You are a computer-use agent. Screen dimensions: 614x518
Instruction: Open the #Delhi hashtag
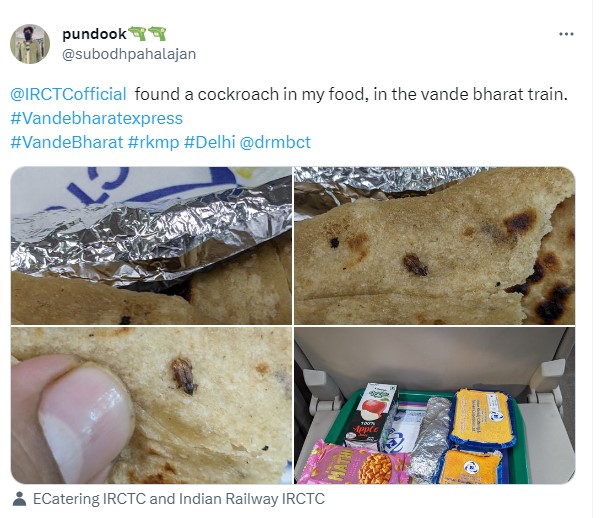pyautogui.click(x=209, y=142)
